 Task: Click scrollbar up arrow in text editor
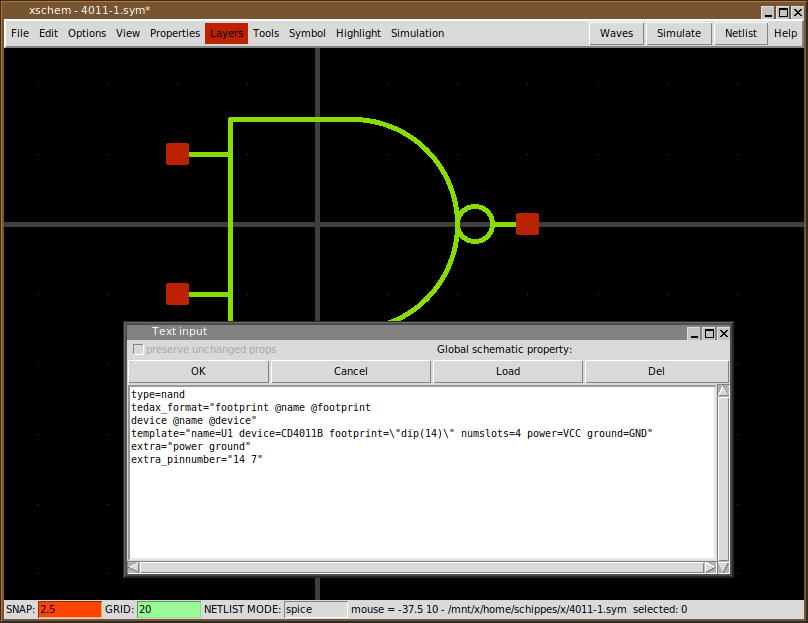click(x=723, y=391)
